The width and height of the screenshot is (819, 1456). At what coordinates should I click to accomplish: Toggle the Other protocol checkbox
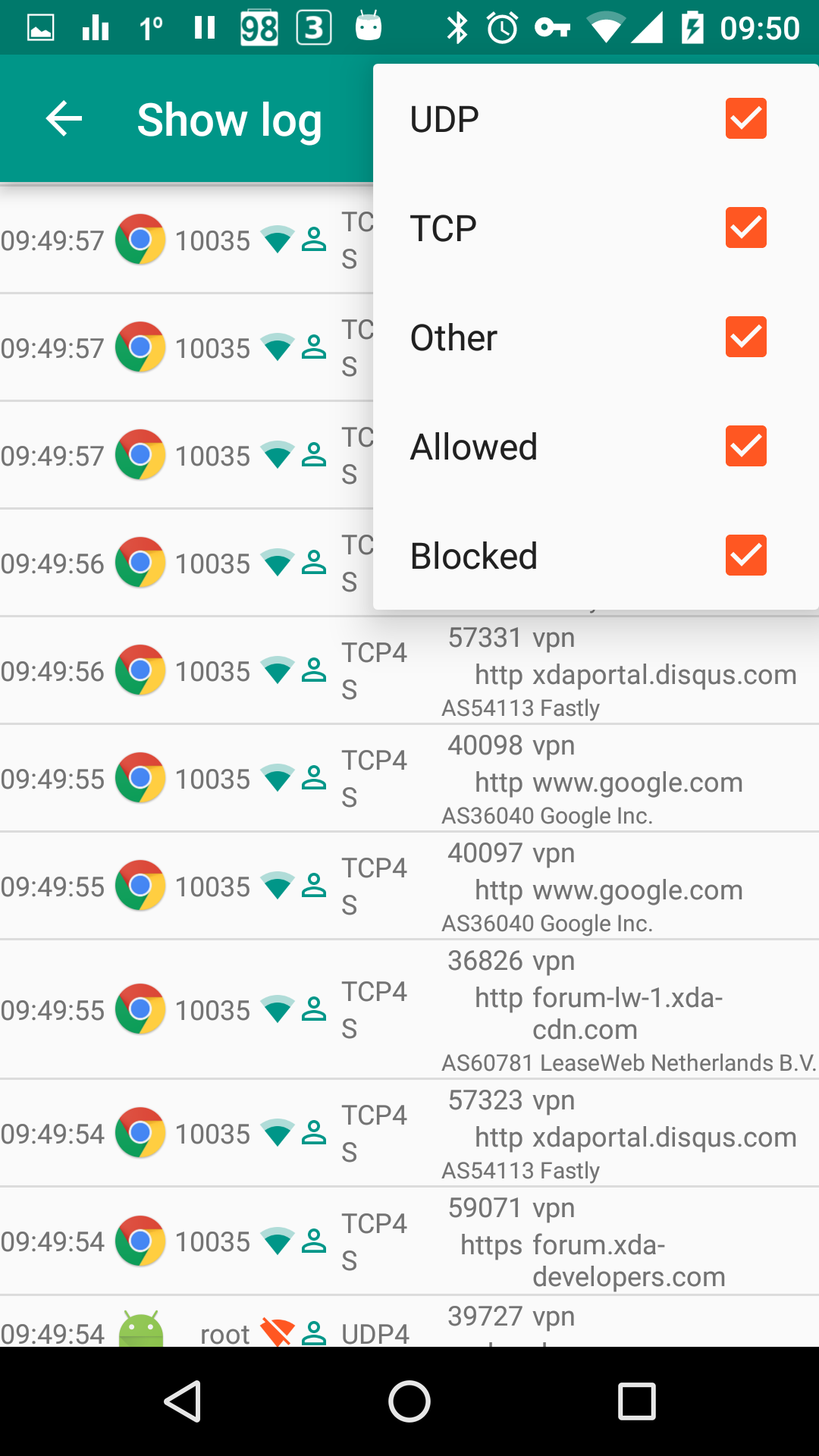746,337
